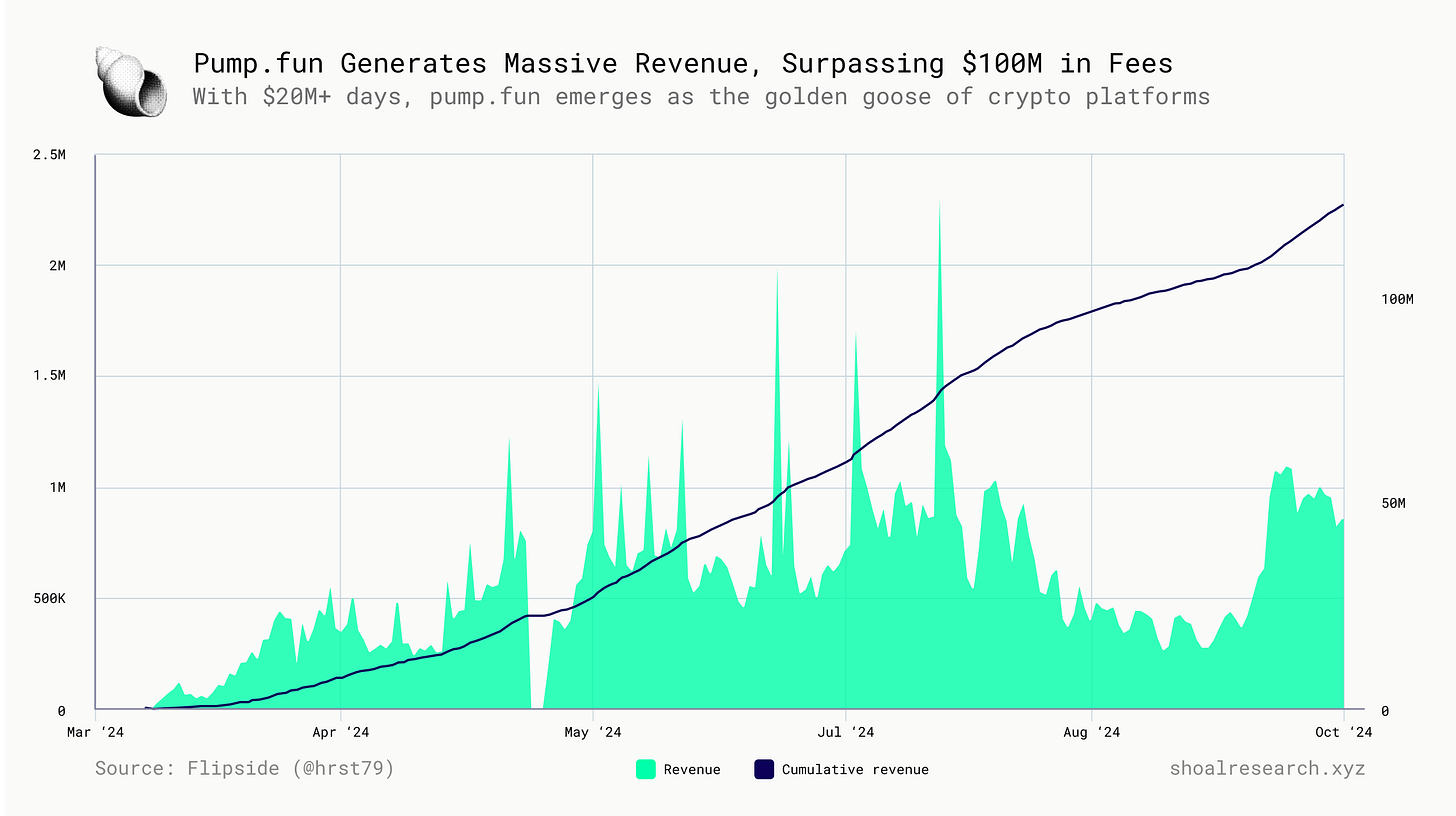Click the cumulative revenue line endpoint
The width and height of the screenshot is (1456, 816).
point(1344,203)
